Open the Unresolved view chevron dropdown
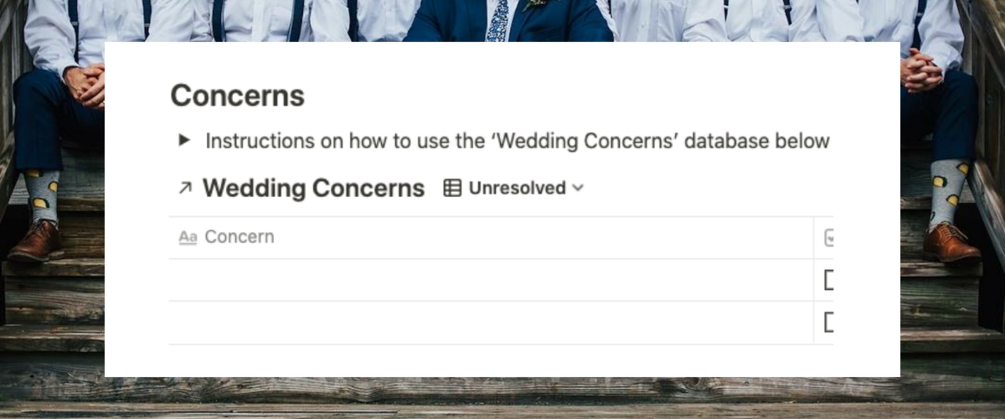This screenshot has width=1005, height=419. (x=578, y=188)
